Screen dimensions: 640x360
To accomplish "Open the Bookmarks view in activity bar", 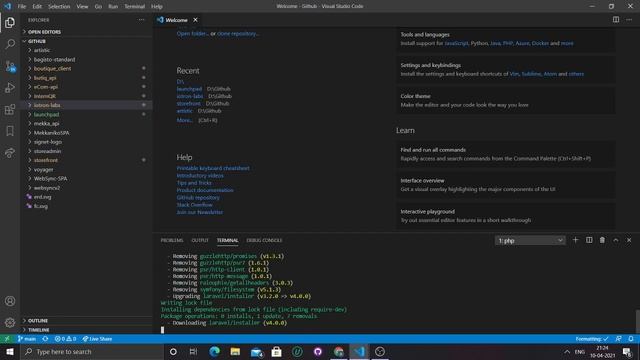I will pos(10,131).
